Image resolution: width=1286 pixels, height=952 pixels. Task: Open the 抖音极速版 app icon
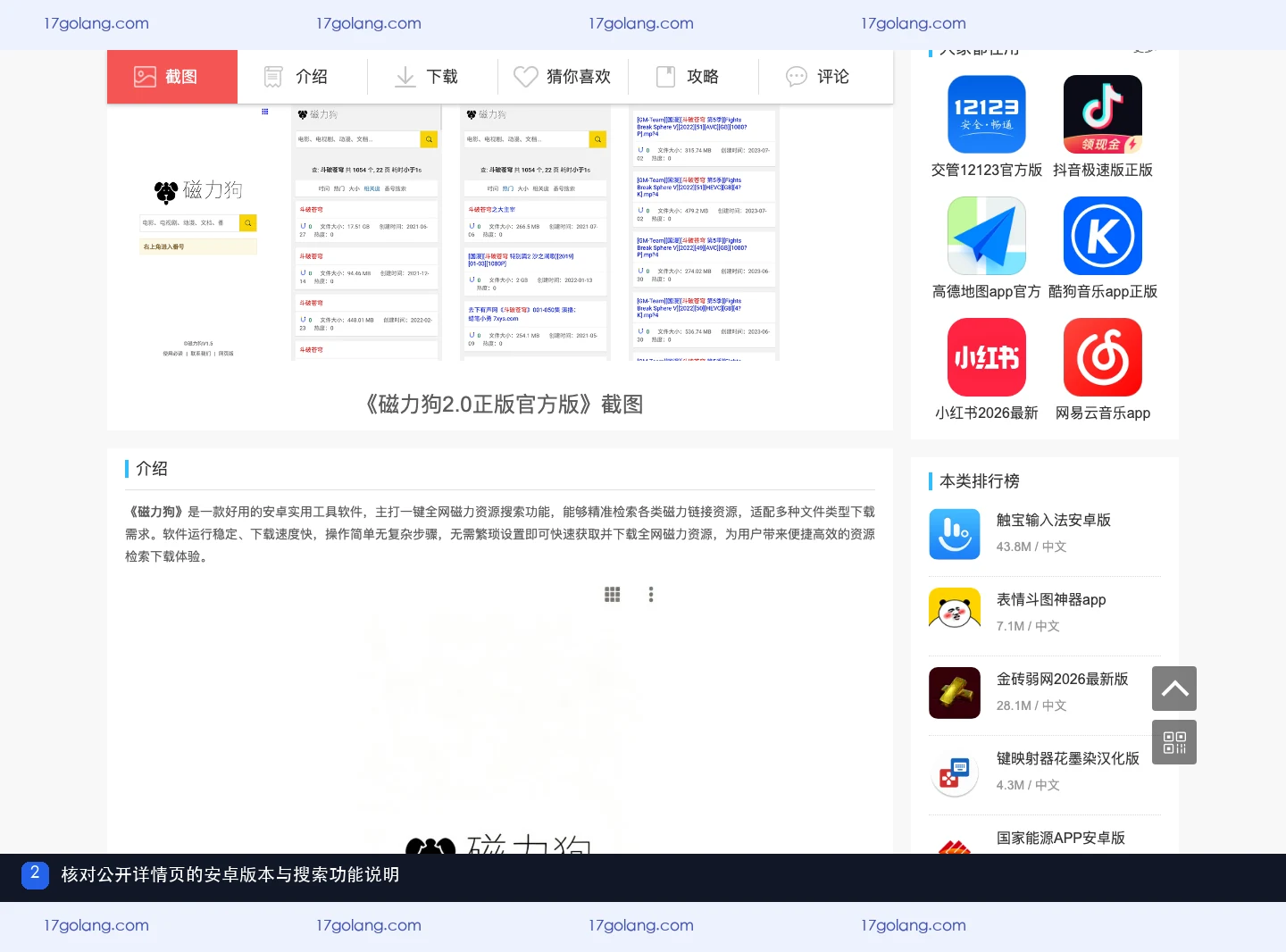click(x=1103, y=114)
